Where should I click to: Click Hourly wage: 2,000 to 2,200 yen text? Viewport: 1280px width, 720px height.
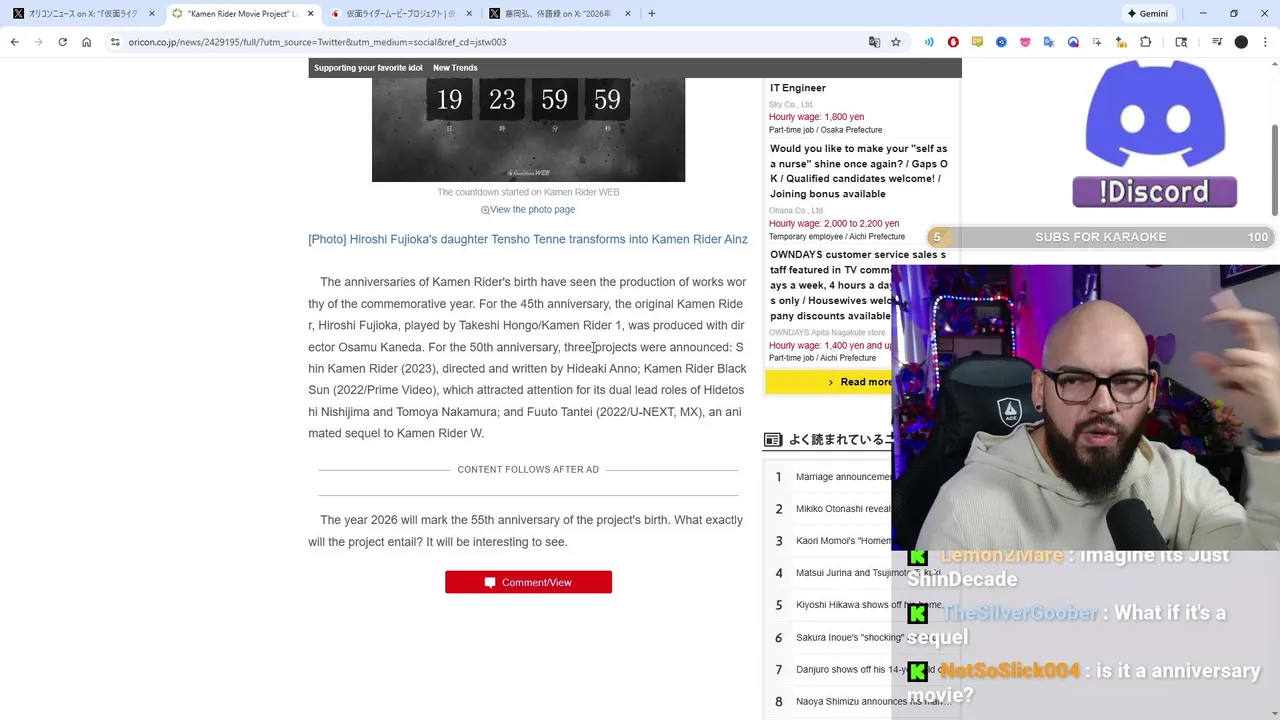click(x=834, y=224)
